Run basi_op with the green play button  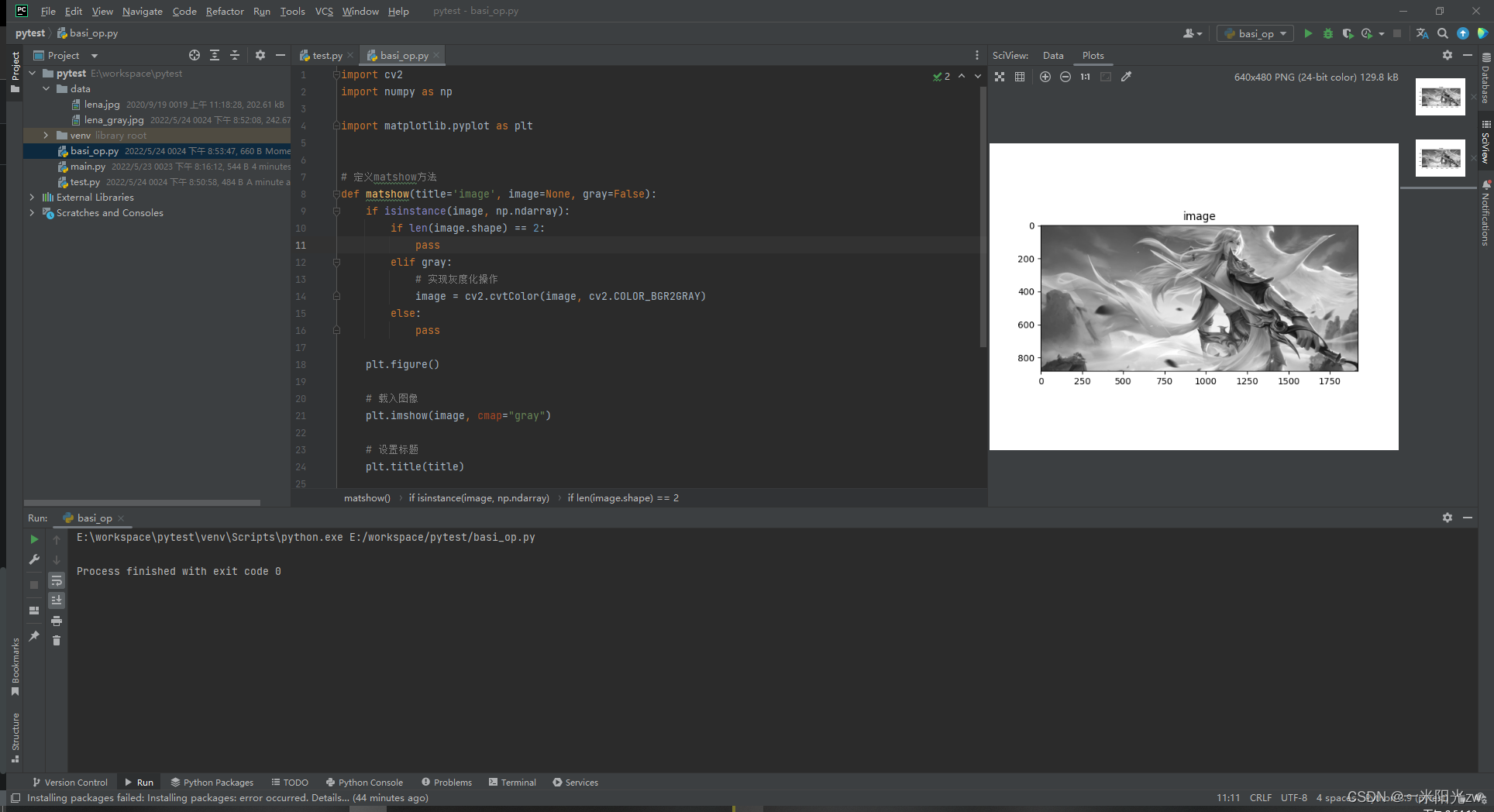click(x=1308, y=33)
